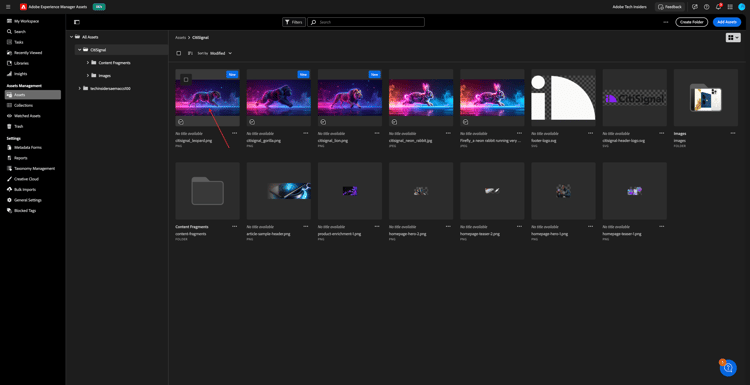Click the magnifier icon in the search bar

coord(313,22)
